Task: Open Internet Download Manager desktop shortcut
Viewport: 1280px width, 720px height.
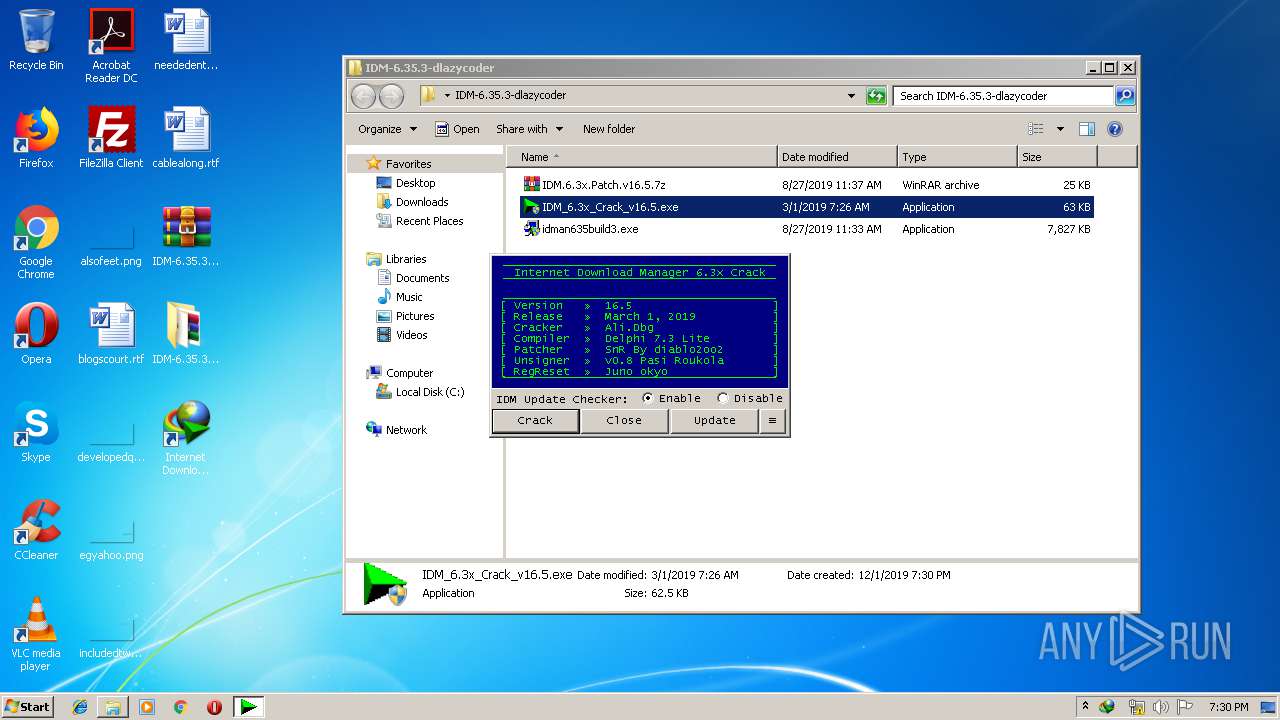Action: pos(186,438)
